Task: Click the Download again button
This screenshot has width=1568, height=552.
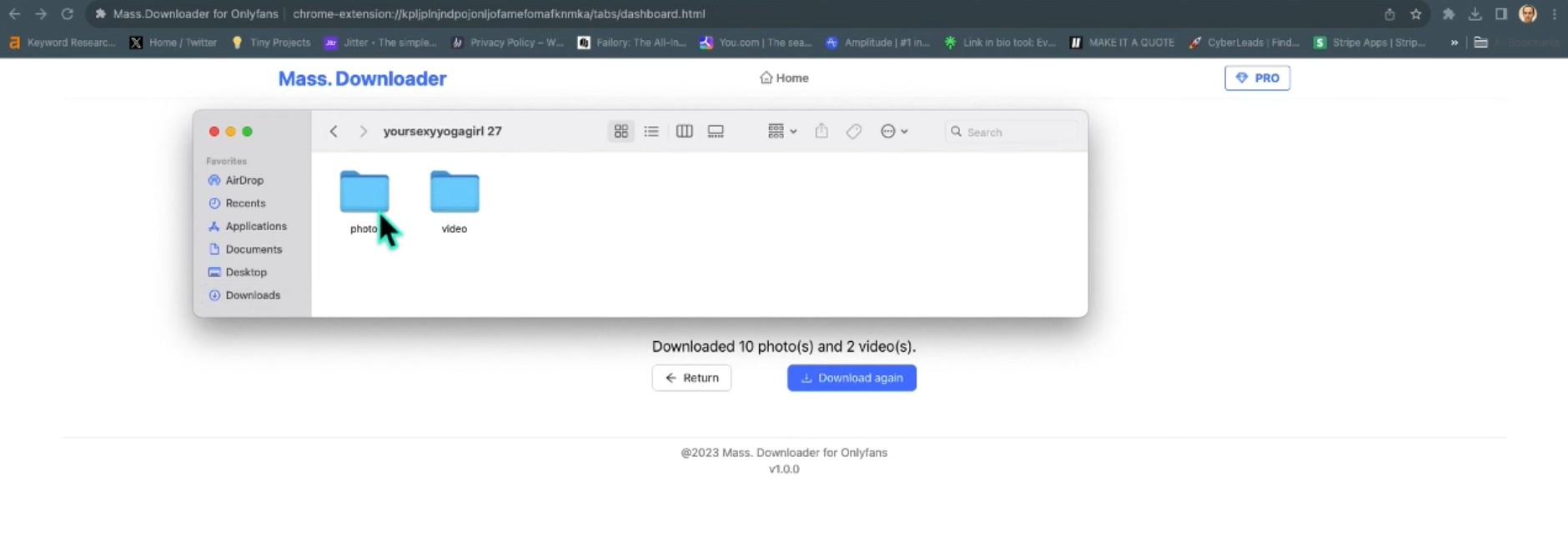Action: click(852, 378)
